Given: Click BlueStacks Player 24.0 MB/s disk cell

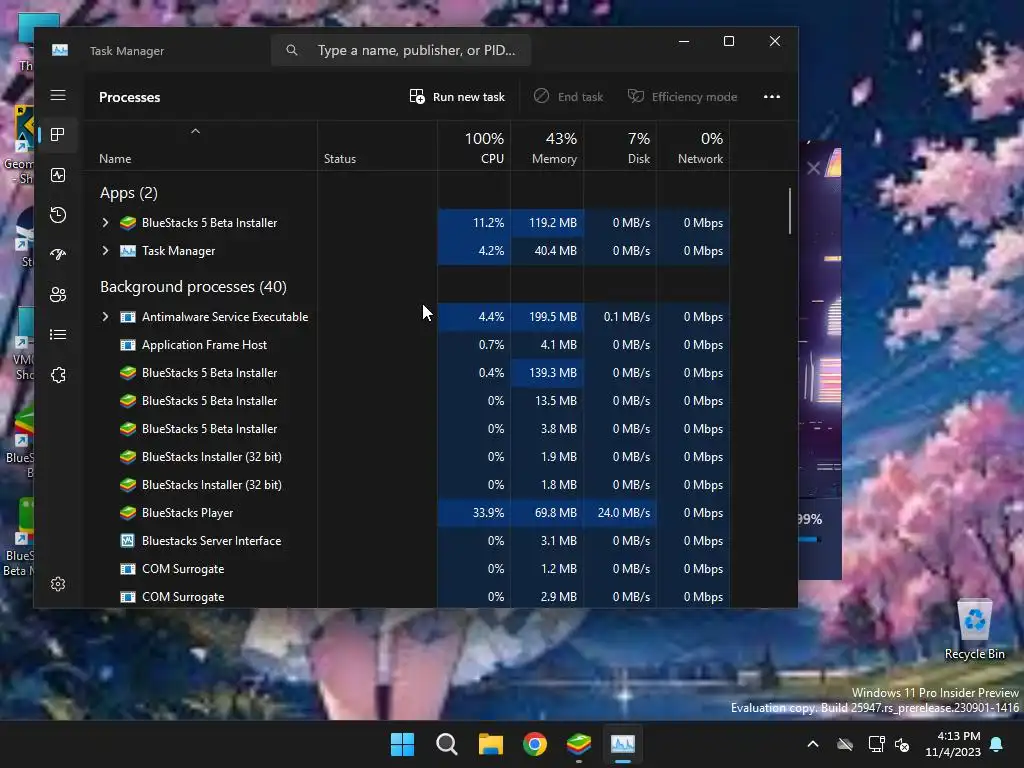Looking at the screenshot, I should click(620, 513).
